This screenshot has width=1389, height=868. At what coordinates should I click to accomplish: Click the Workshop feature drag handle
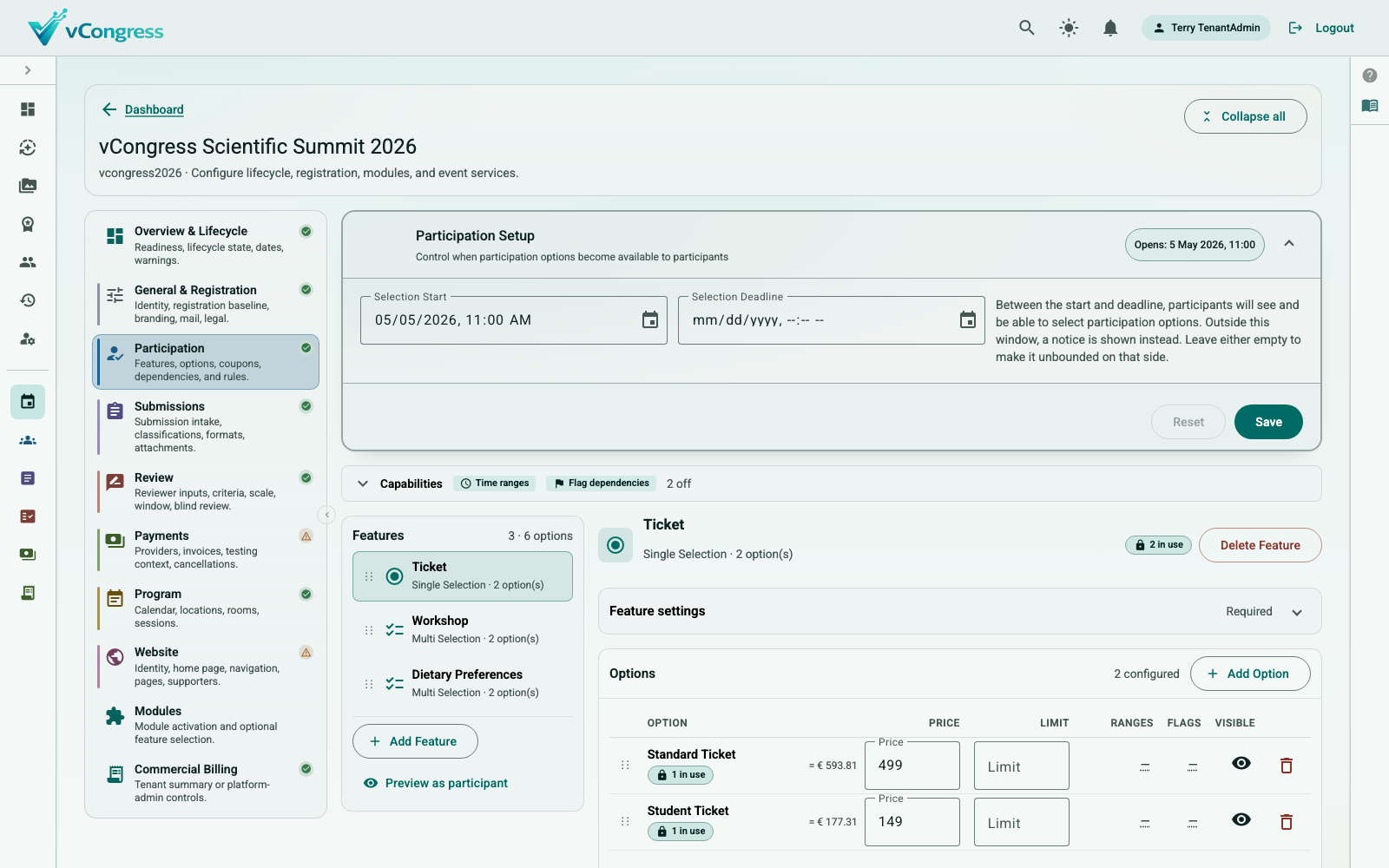369,630
